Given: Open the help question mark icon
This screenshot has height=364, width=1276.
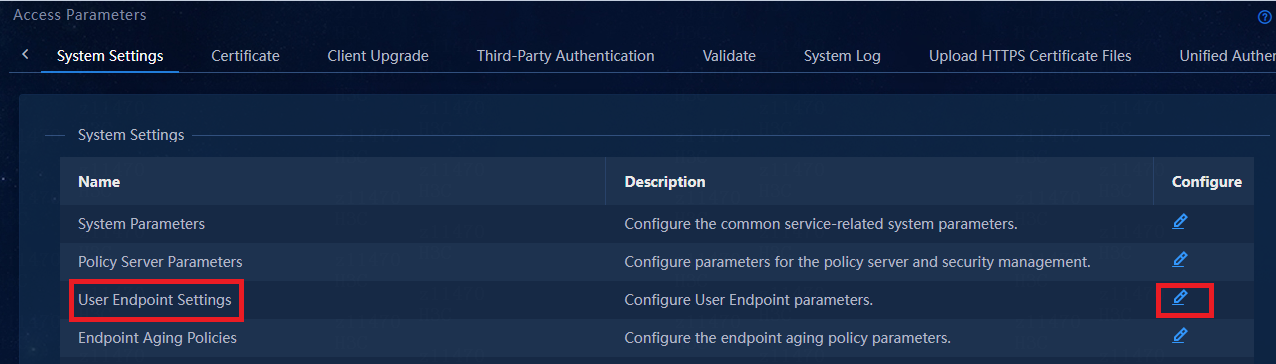Looking at the screenshot, I should [x=1264, y=18].
